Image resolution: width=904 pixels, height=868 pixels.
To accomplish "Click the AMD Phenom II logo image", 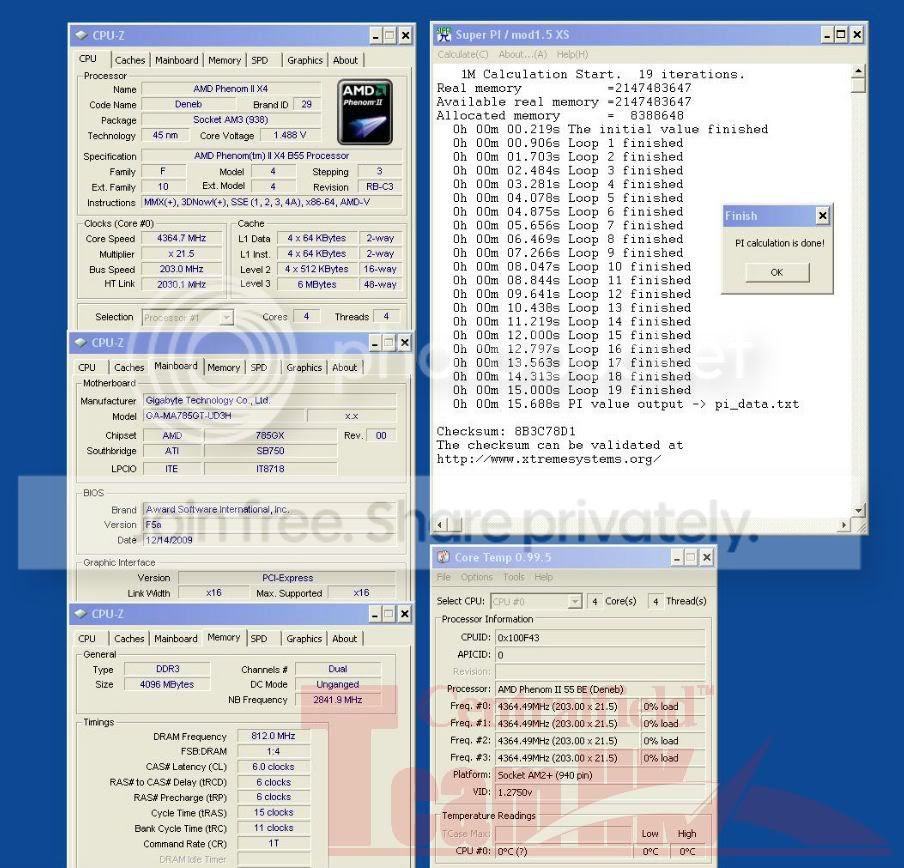I will [x=366, y=112].
